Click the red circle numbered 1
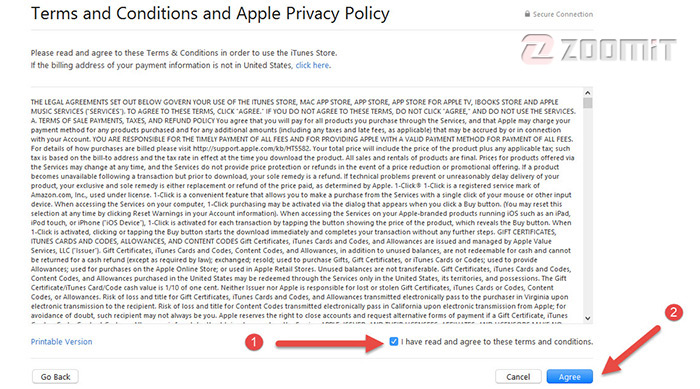 [x=254, y=343]
